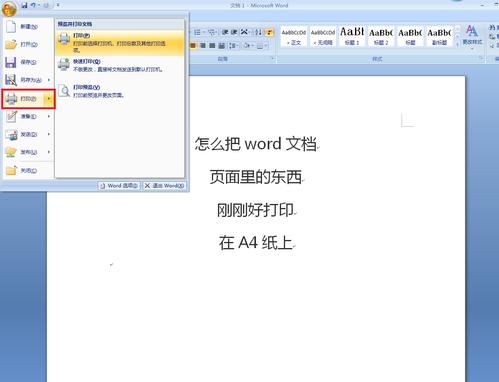Click the increase indent icon

(234, 32)
